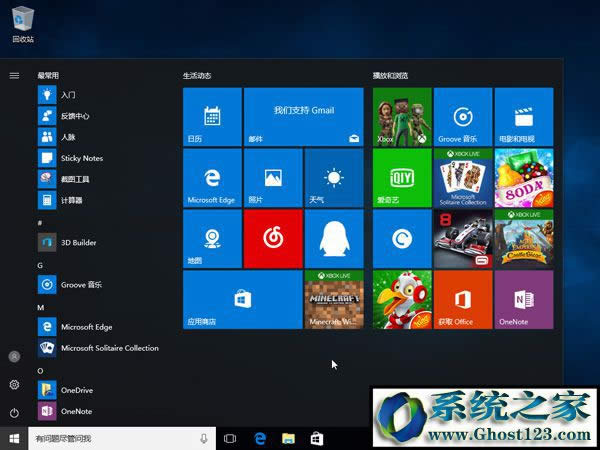
Task: Launch the 天气 weather tile
Action: 333,178
